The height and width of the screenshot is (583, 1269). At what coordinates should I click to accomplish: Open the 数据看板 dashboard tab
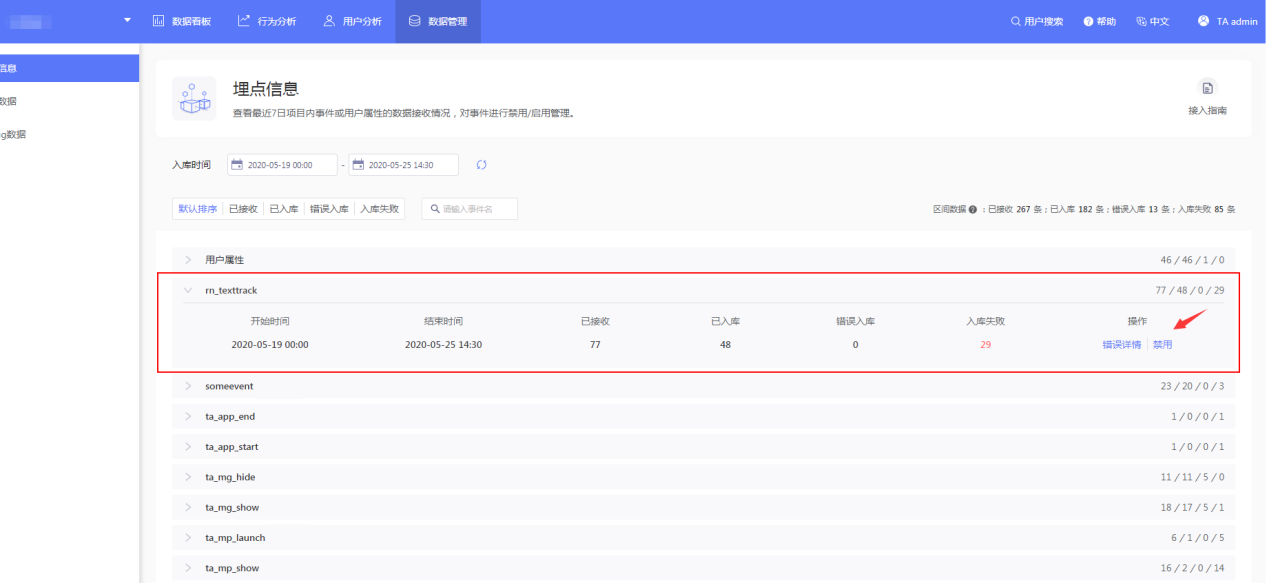tap(181, 21)
